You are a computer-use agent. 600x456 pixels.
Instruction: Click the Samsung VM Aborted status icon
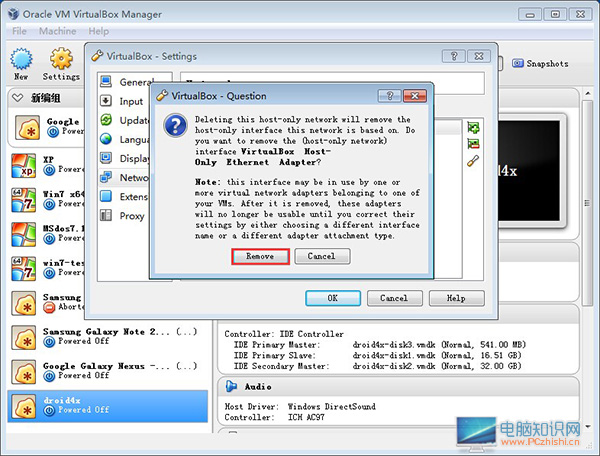click(49, 307)
